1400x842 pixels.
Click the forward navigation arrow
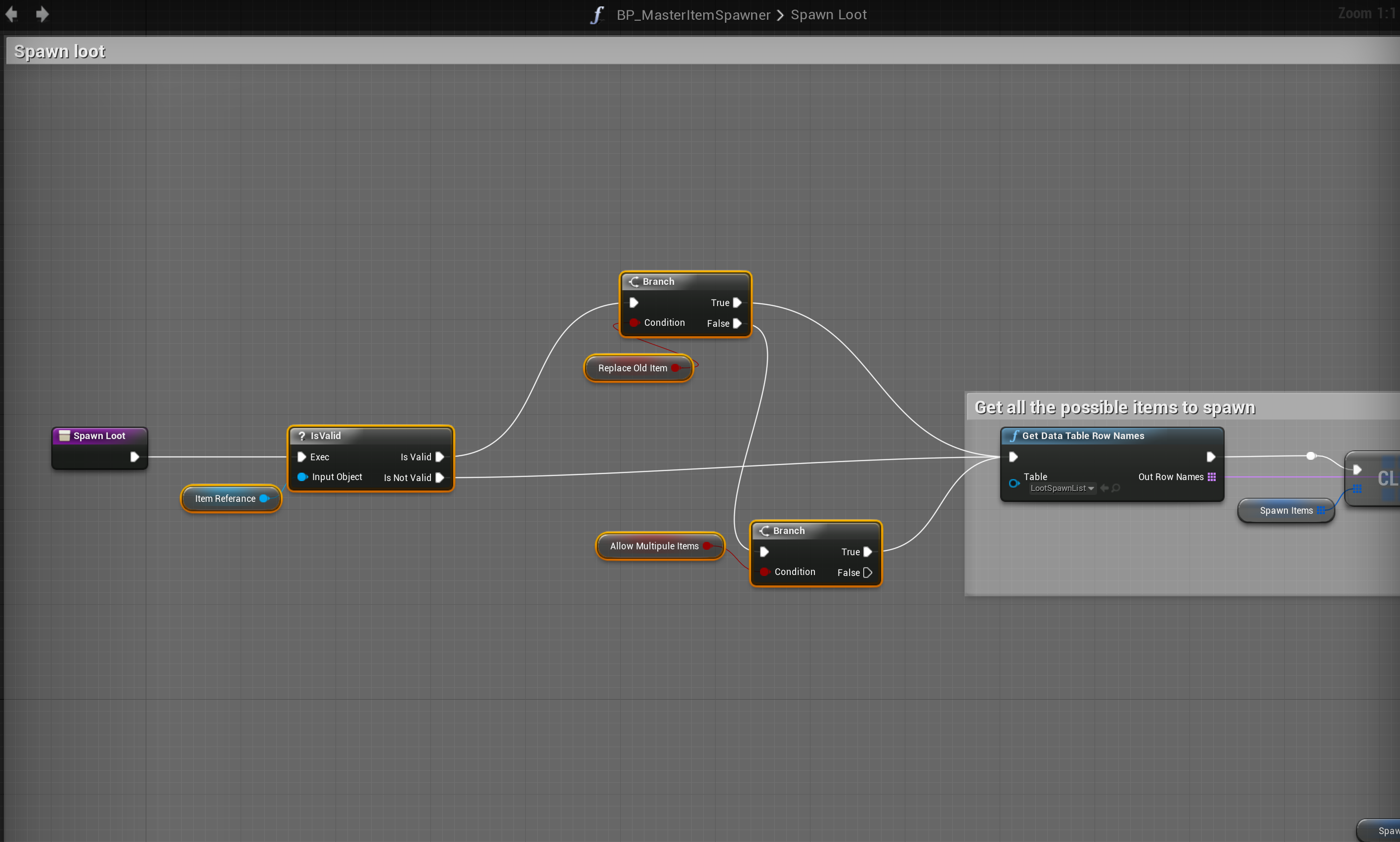pyautogui.click(x=42, y=14)
